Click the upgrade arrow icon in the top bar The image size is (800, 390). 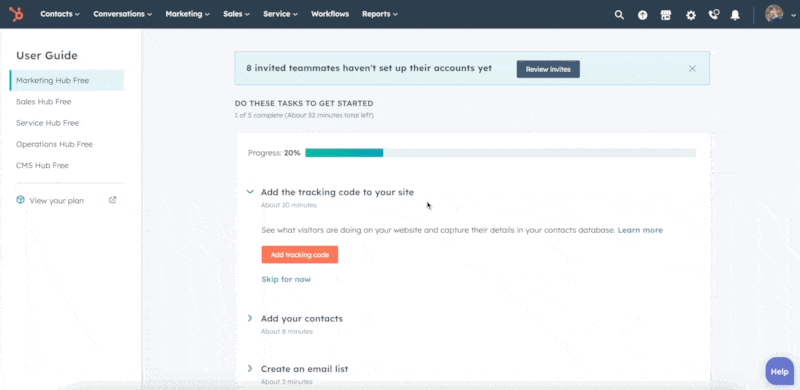pyautogui.click(x=642, y=15)
